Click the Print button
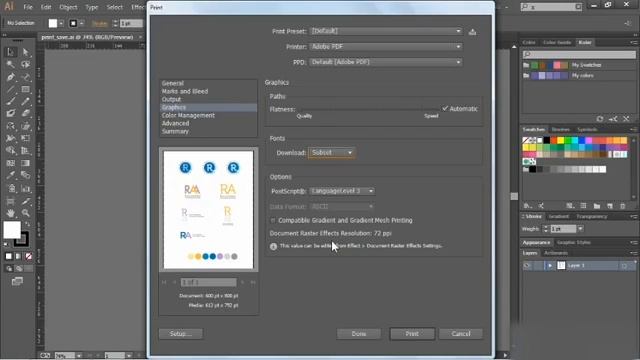Image resolution: width=640 pixels, height=360 pixels. pos(412,334)
